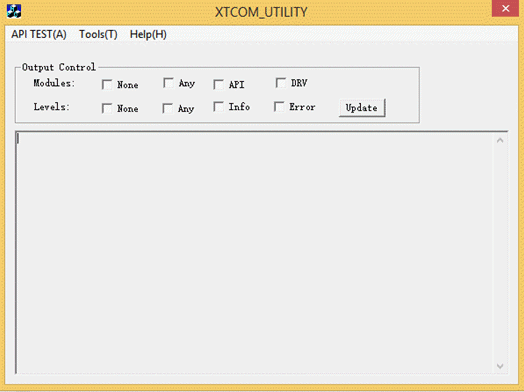The height and width of the screenshot is (392, 524).
Task: Open the API TEST(A) menu
Action: coord(39,34)
